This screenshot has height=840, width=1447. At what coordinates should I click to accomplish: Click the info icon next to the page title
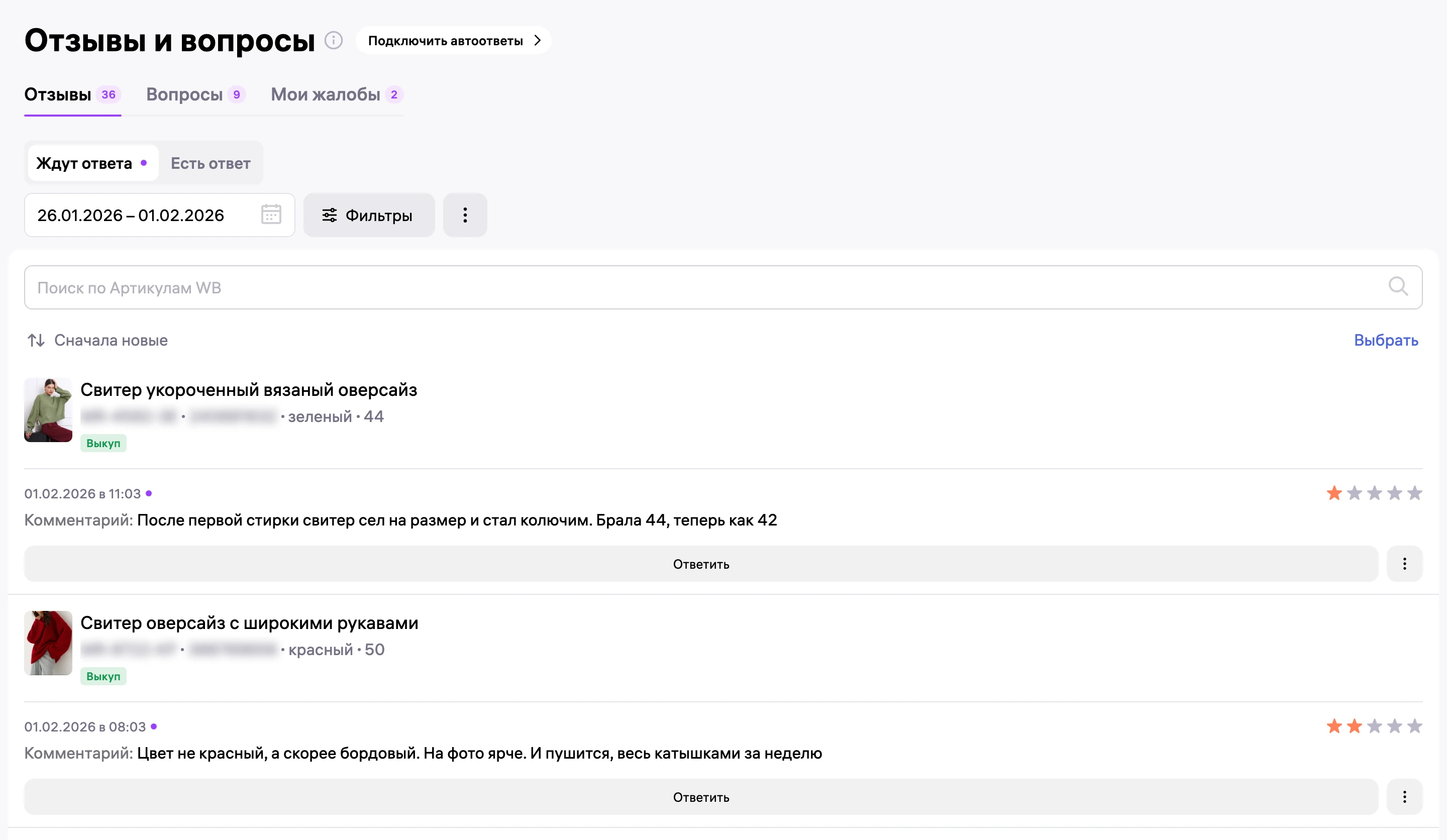334,40
